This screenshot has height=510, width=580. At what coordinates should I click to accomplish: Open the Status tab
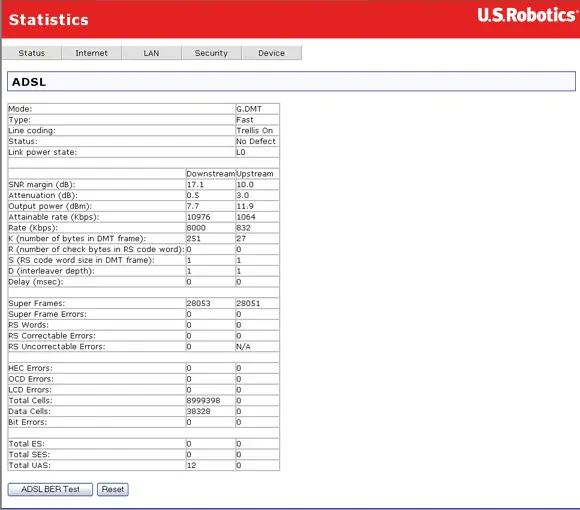click(x=32, y=53)
